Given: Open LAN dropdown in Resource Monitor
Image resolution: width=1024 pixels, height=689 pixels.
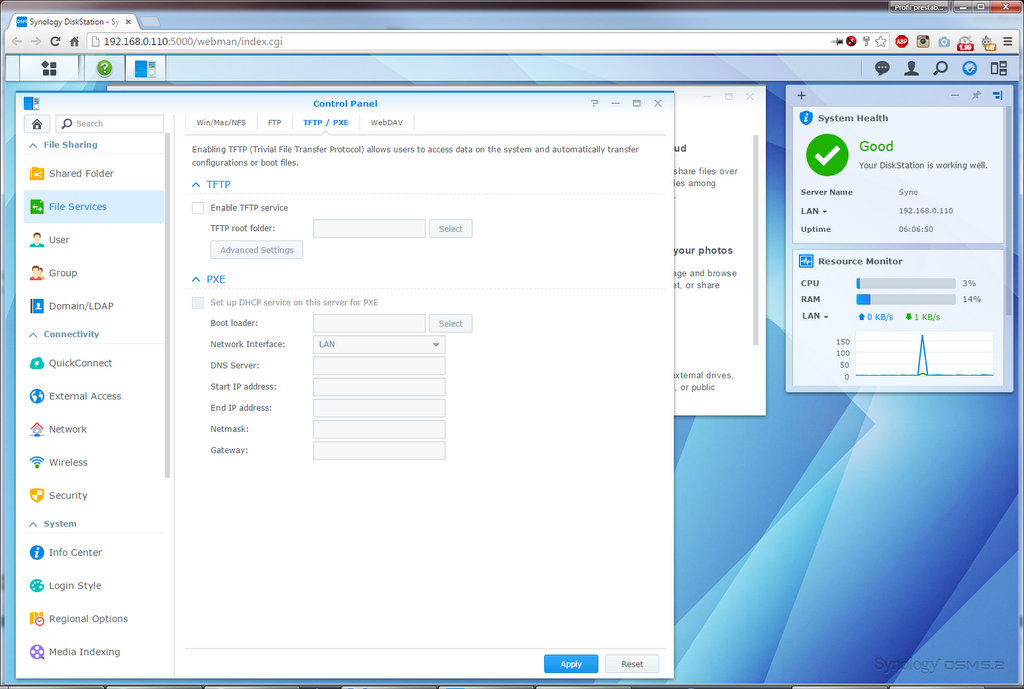Looking at the screenshot, I should click(815, 316).
